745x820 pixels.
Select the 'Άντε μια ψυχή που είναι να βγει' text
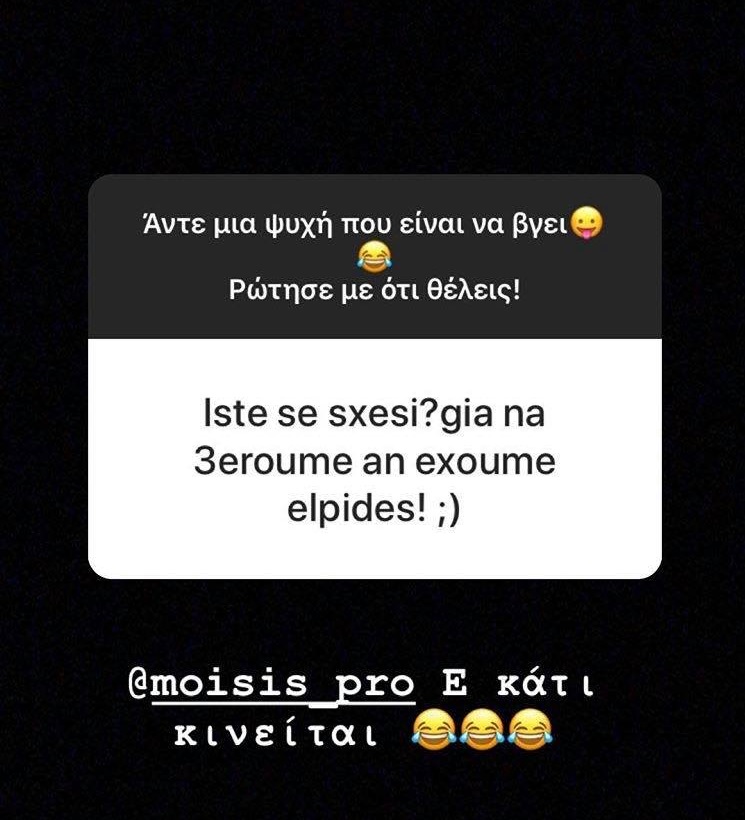click(355, 225)
